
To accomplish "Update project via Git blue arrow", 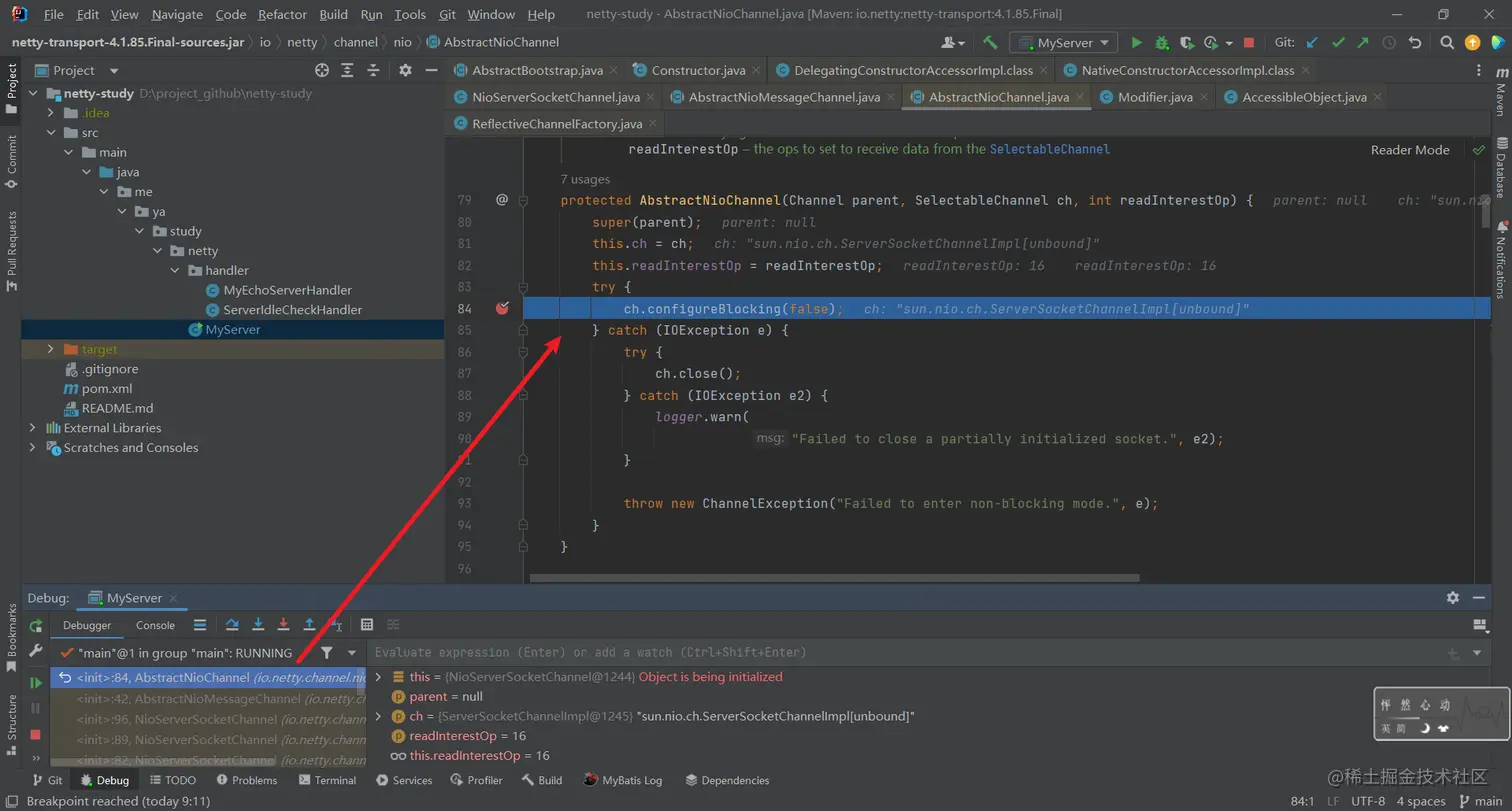I will click(x=1312, y=43).
